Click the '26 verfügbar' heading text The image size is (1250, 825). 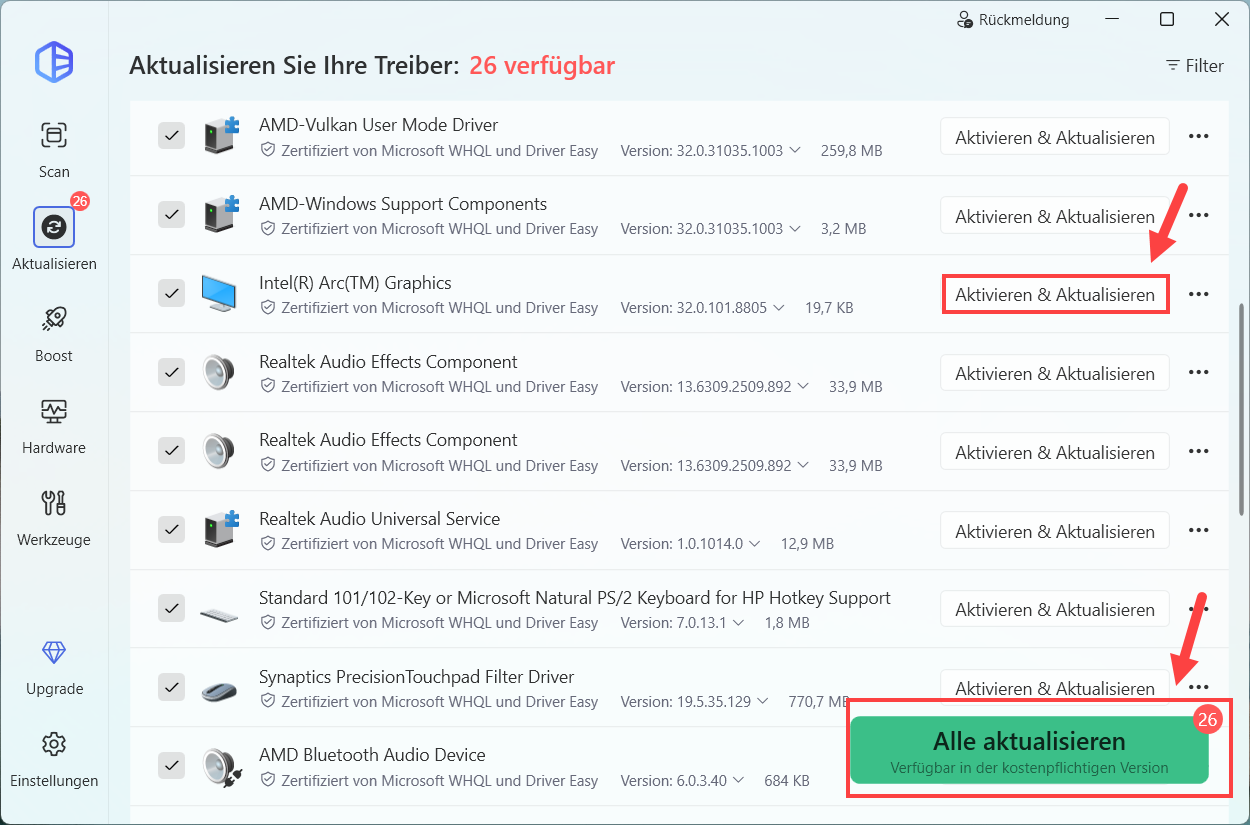point(542,66)
